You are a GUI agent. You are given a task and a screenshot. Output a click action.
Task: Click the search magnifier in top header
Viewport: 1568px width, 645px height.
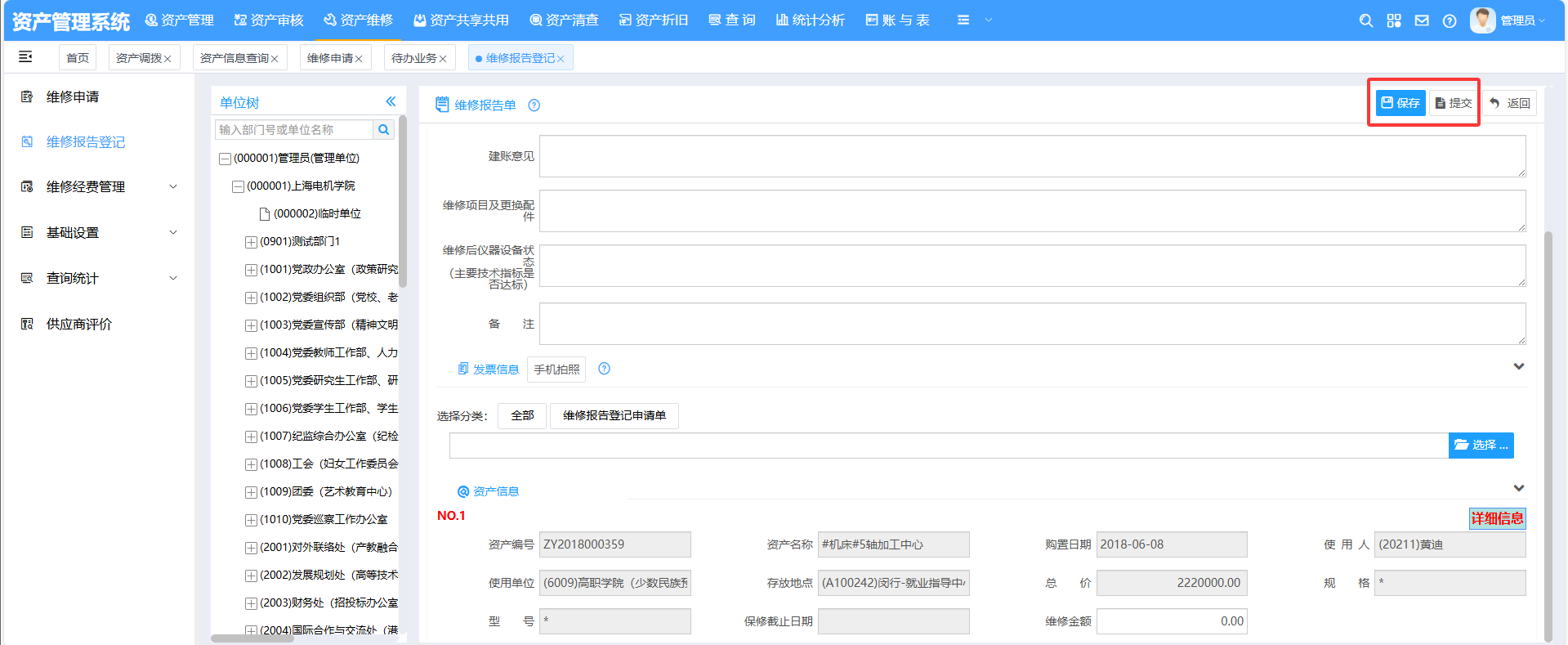point(1365,20)
